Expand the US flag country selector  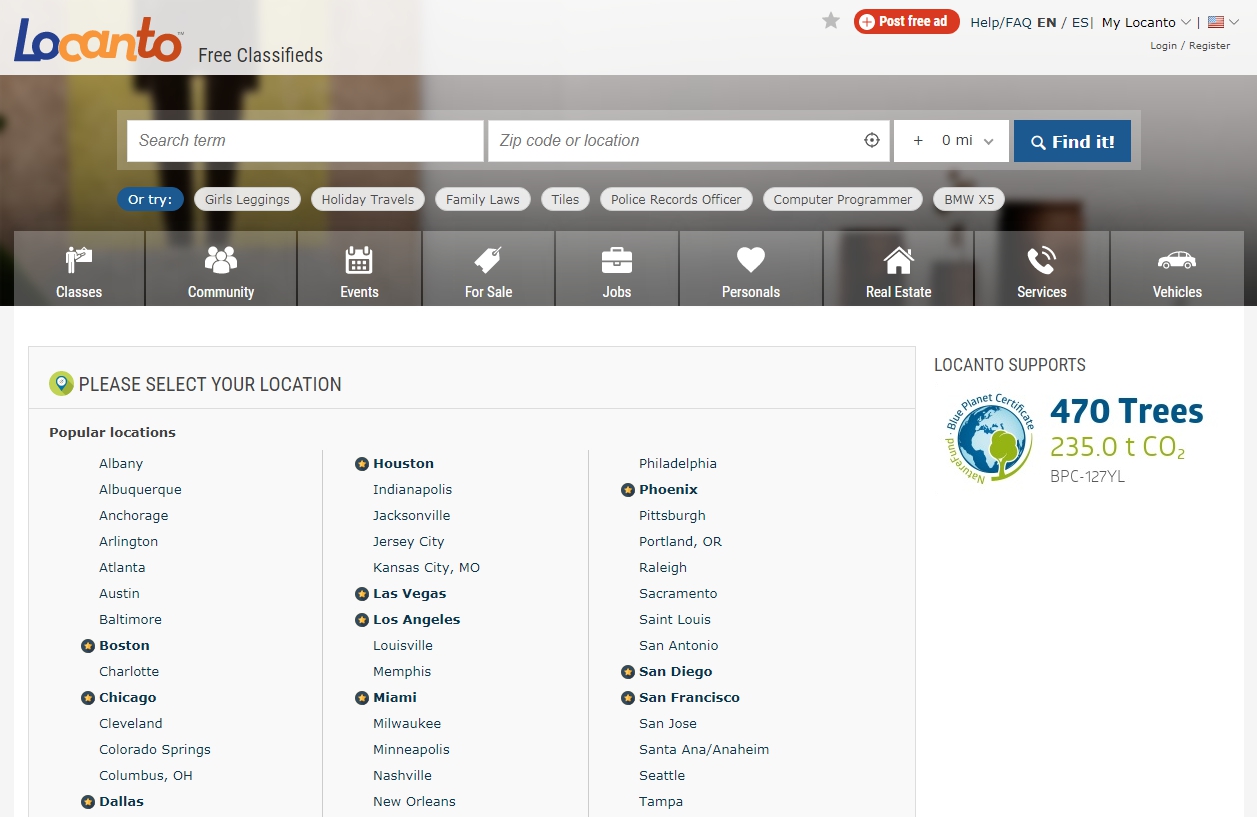click(1222, 22)
